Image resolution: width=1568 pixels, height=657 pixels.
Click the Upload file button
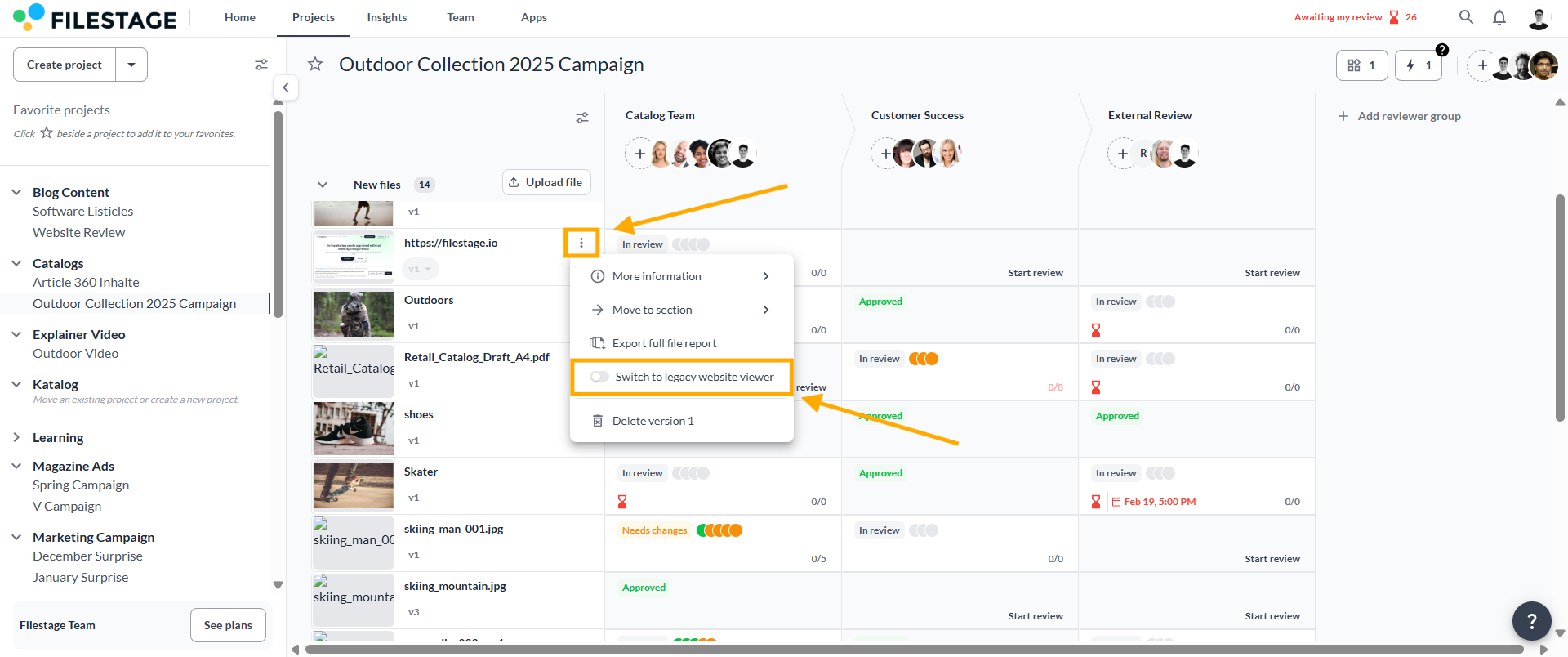546,182
